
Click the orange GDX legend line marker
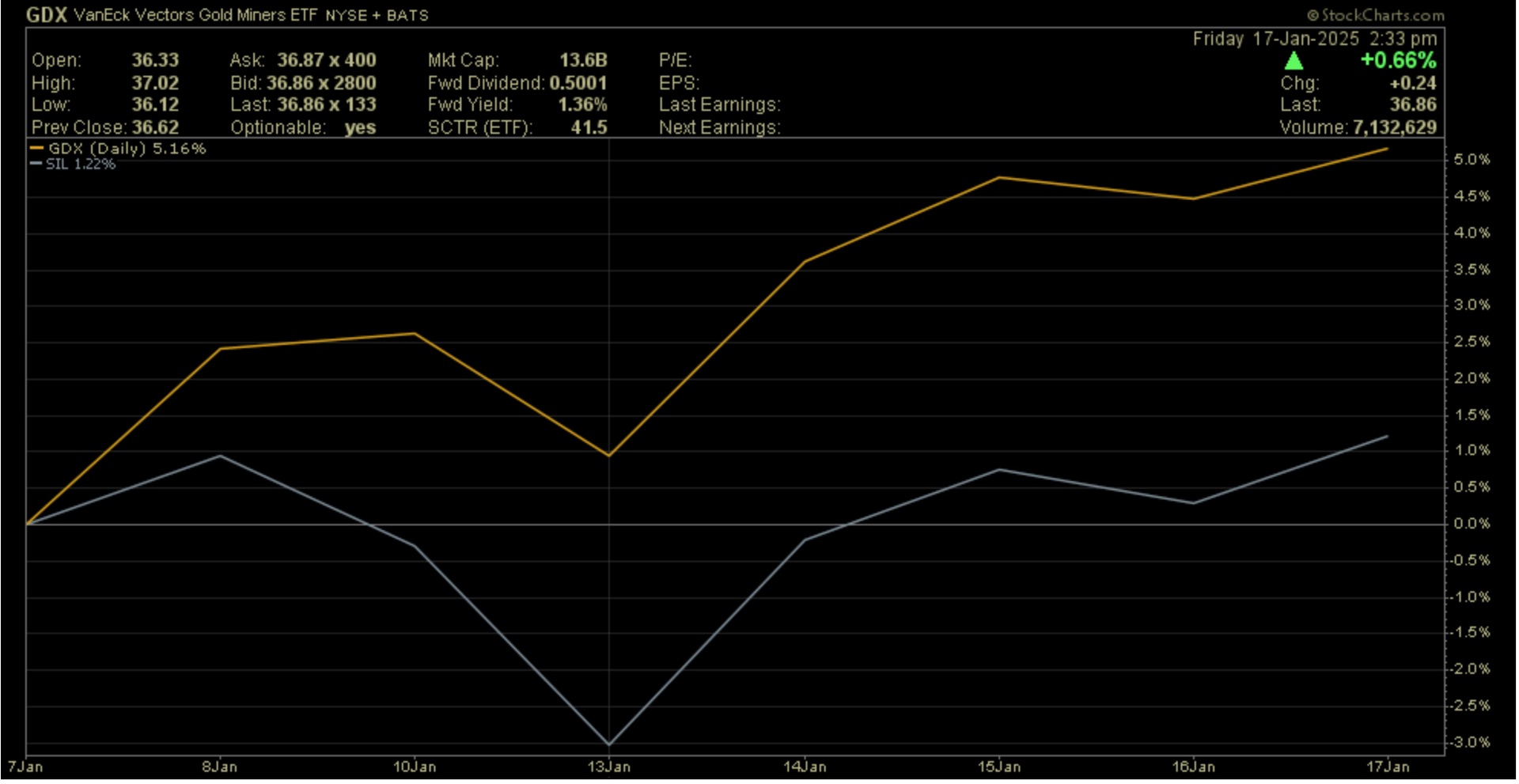point(37,148)
